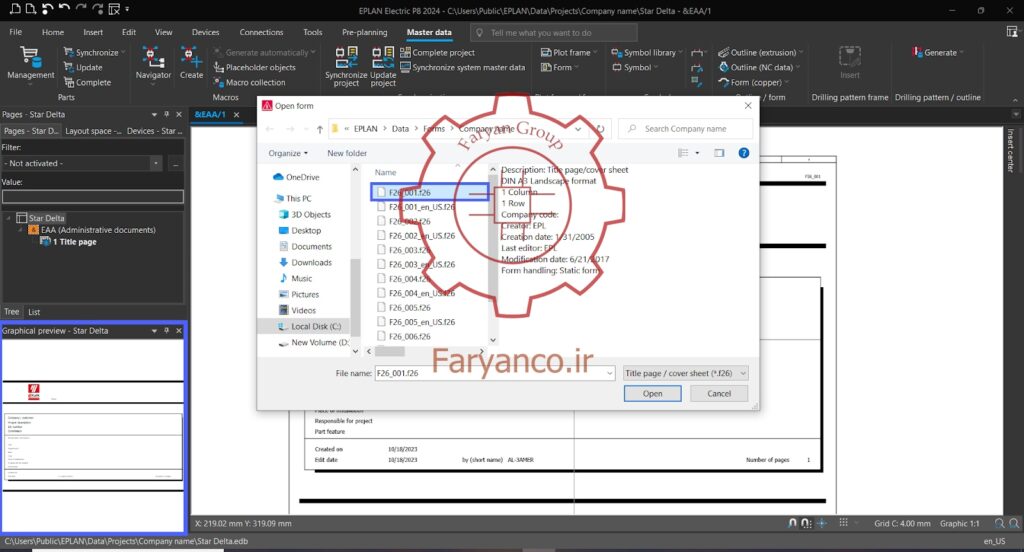This screenshot has width=1024, height=552.
Task: Click Synchronize system master data
Action: [x=462, y=67]
